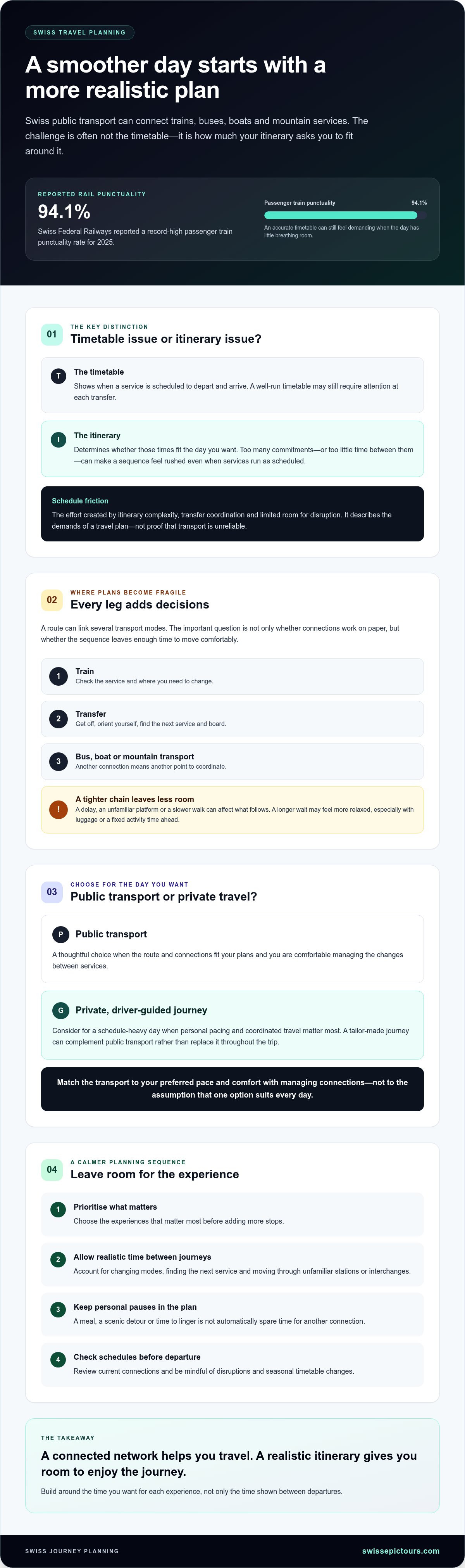The height and width of the screenshot is (1568, 465).
Task: Click the 'T' timetable circle icon
Action: pos(59,376)
